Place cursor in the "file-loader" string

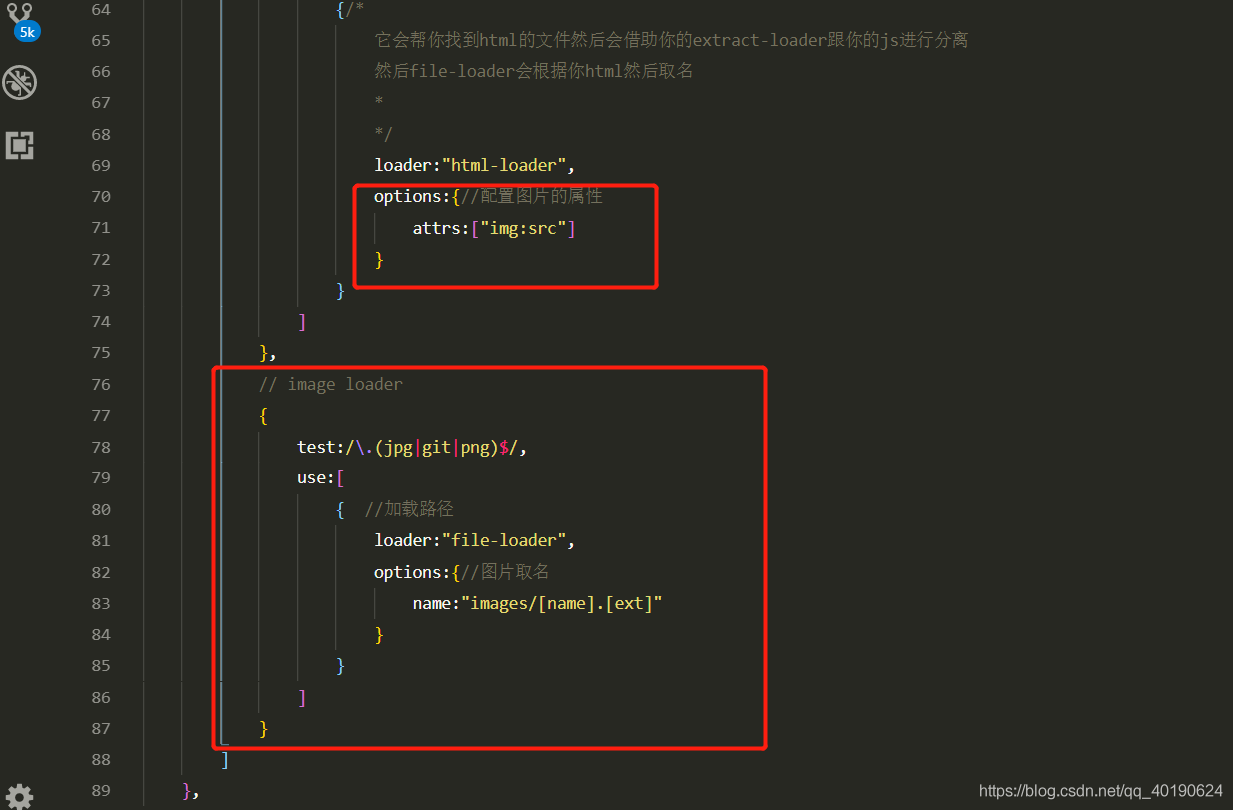(x=505, y=540)
